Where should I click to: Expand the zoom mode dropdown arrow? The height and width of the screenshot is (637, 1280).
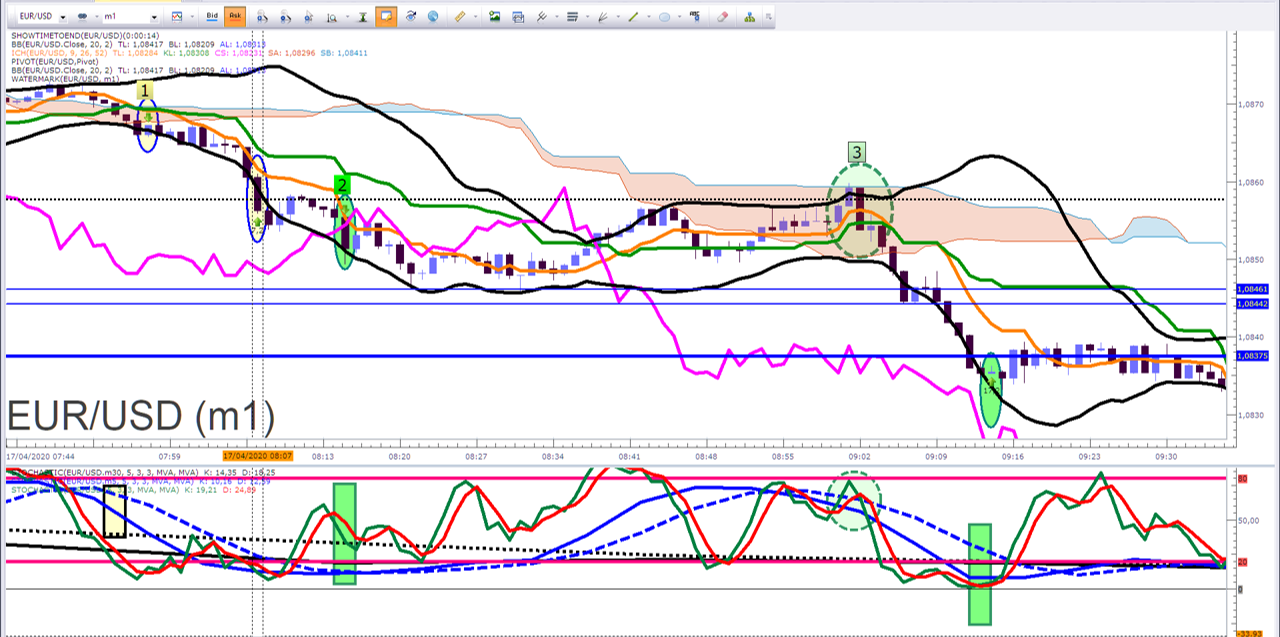[x=347, y=17]
